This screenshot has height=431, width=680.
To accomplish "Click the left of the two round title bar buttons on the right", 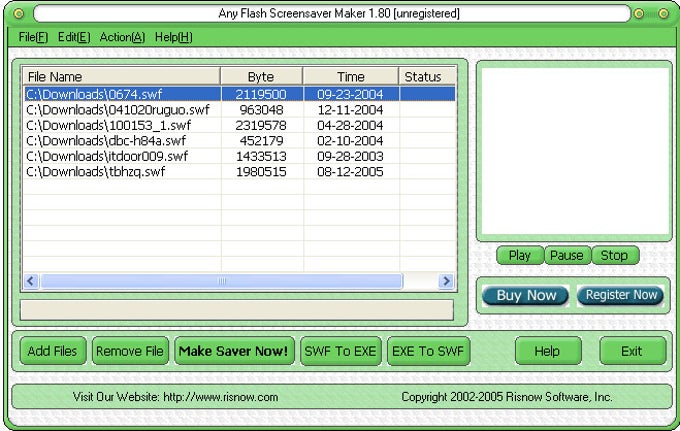I will coord(639,14).
